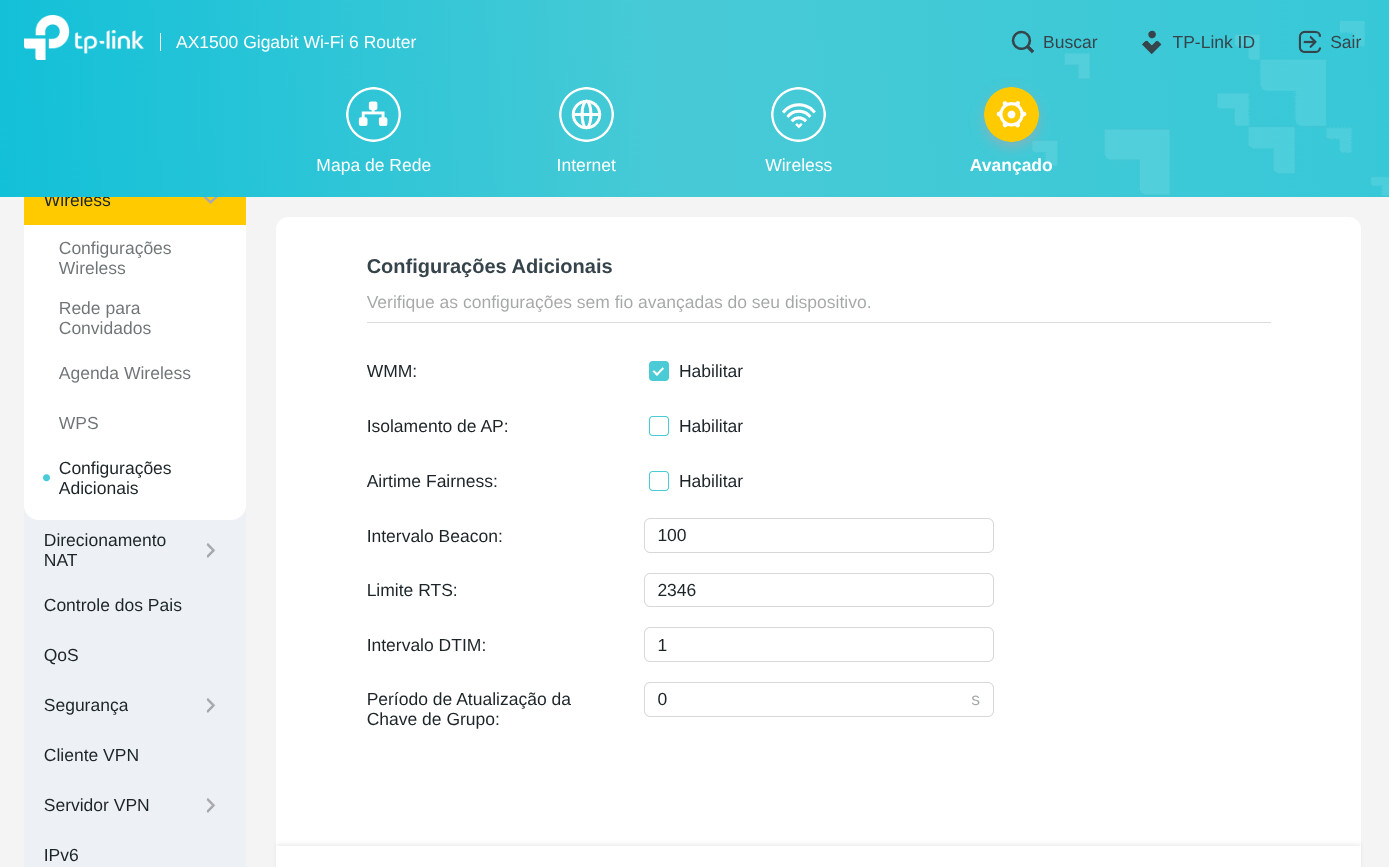
Task: Focus the Limite RTS input field
Action: tap(818, 590)
